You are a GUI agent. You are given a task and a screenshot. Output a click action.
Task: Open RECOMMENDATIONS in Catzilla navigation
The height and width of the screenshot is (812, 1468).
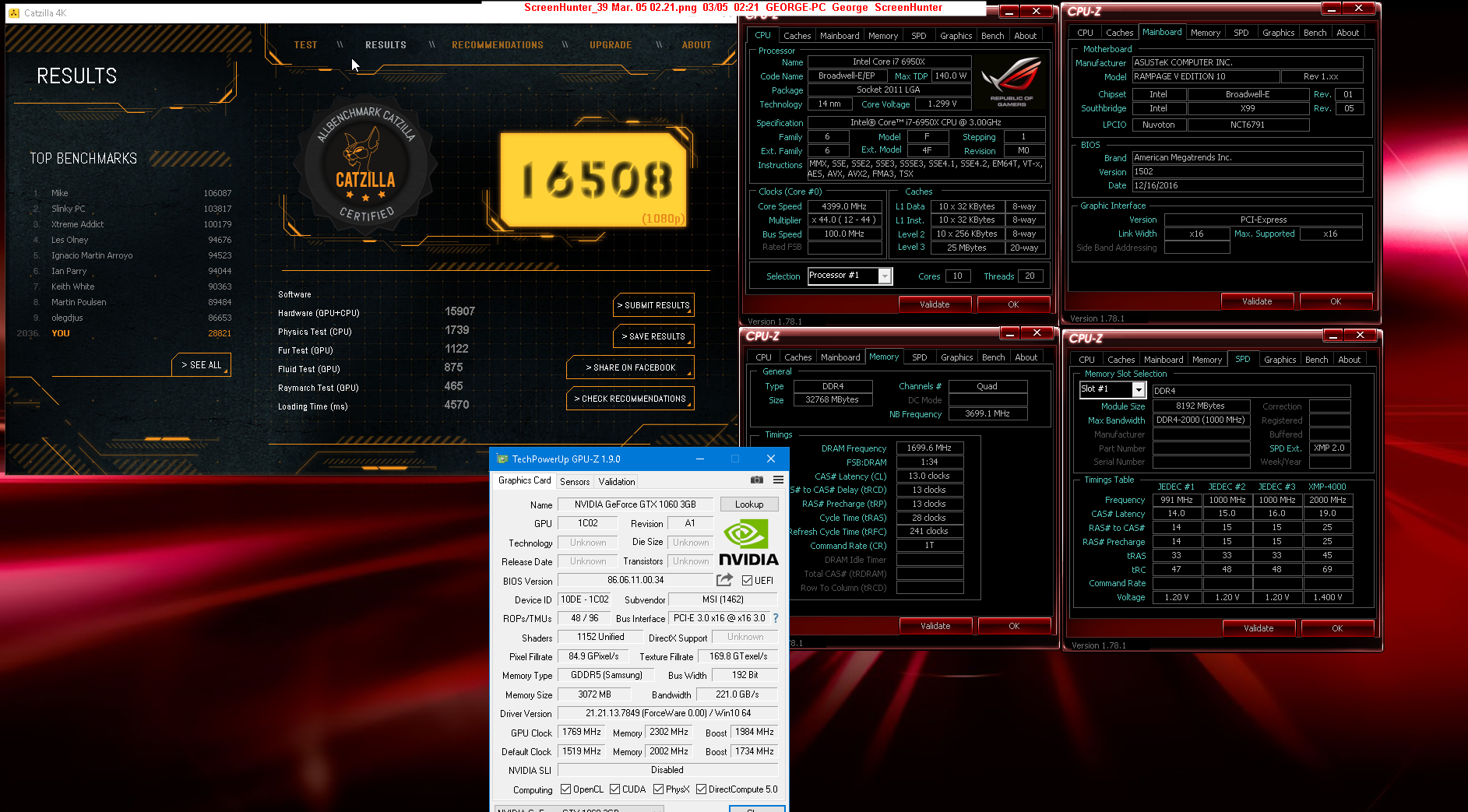[x=498, y=45]
